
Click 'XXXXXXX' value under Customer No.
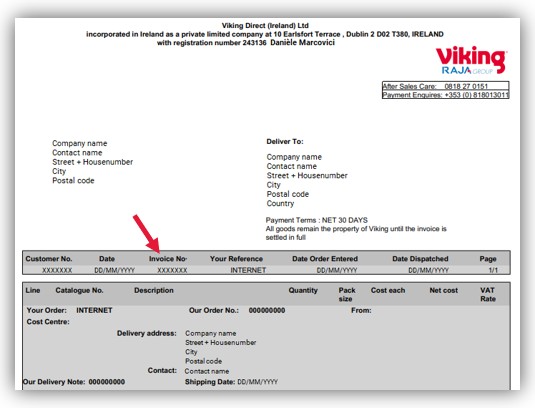[x=57, y=270]
